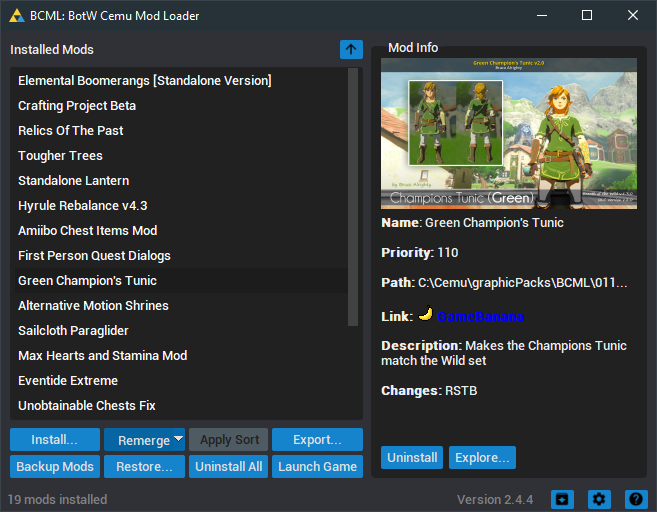Select Tougher Trees mod
This screenshot has width=657, height=512.
[x=181, y=155]
